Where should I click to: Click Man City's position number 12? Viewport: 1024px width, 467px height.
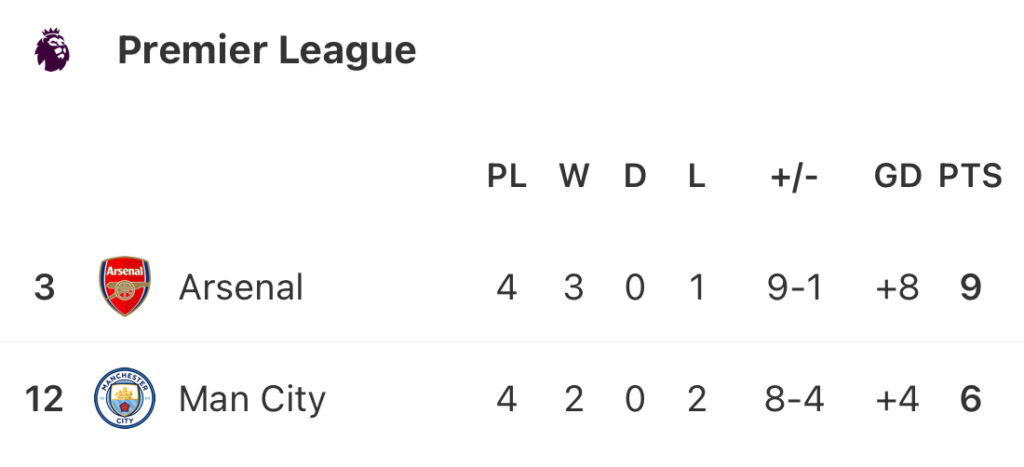(x=44, y=399)
